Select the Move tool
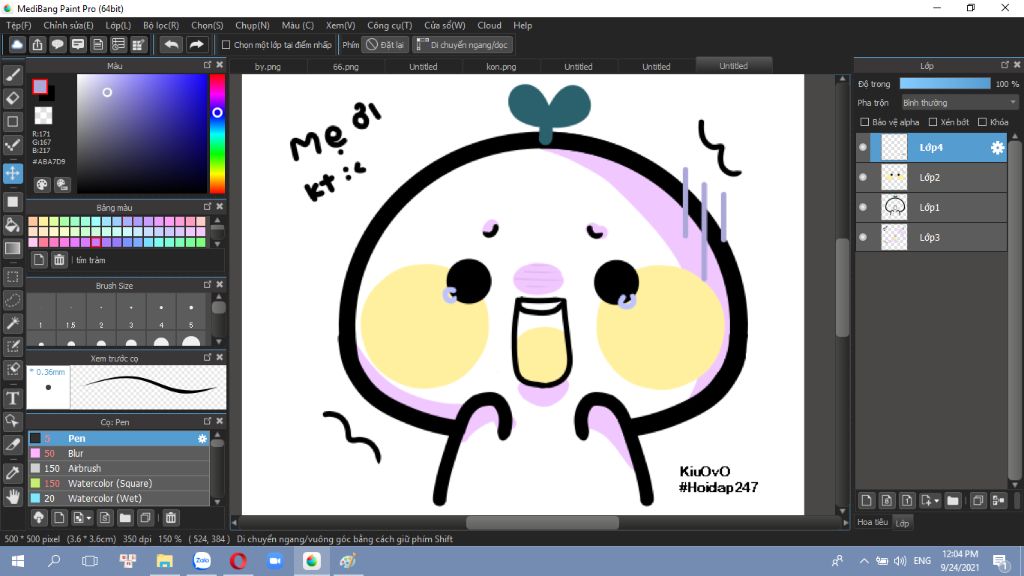The width and height of the screenshot is (1024, 576). tap(12, 173)
